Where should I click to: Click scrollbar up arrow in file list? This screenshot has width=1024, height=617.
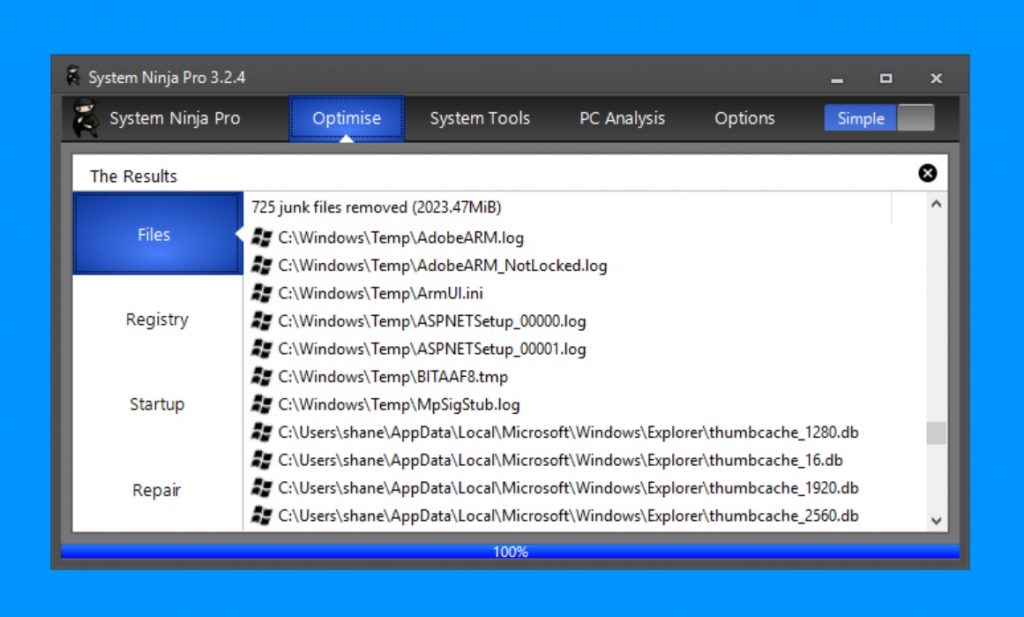pyautogui.click(x=936, y=204)
